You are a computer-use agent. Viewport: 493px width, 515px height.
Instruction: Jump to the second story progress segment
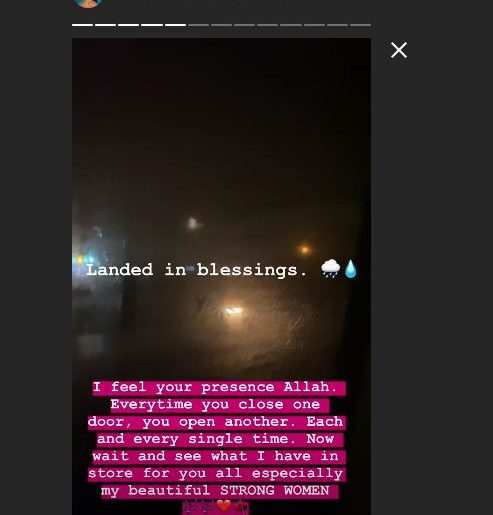[x=105, y=25]
